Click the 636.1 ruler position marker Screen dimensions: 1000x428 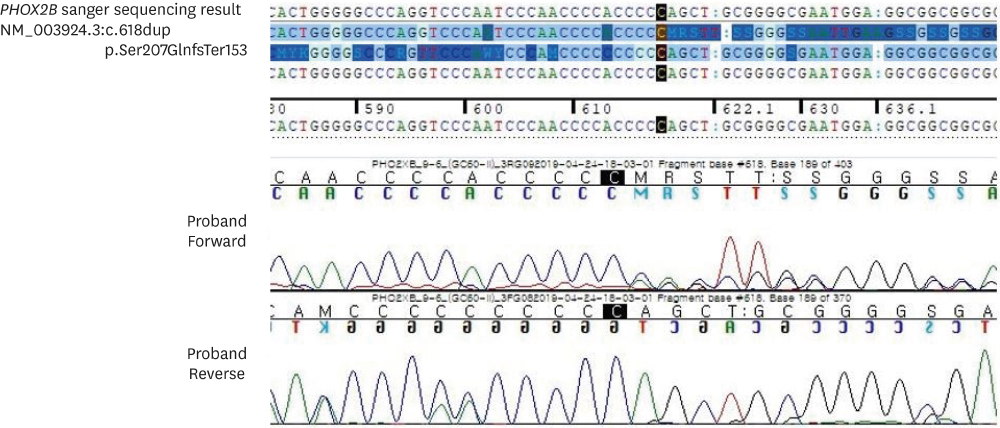pyautogui.click(x=907, y=108)
